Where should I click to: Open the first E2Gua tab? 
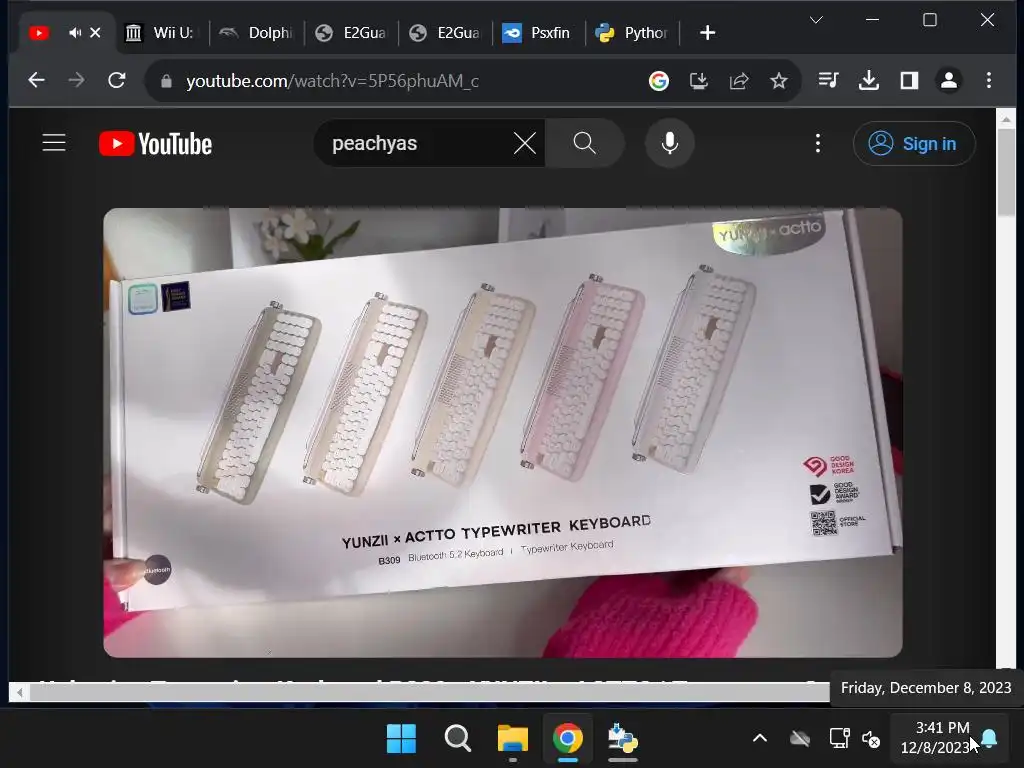351,32
